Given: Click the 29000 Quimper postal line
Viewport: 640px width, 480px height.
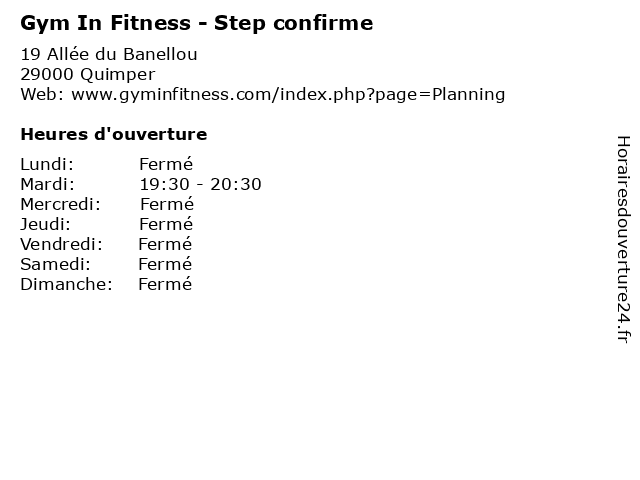Looking at the screenshot, I should coord(88,75).
